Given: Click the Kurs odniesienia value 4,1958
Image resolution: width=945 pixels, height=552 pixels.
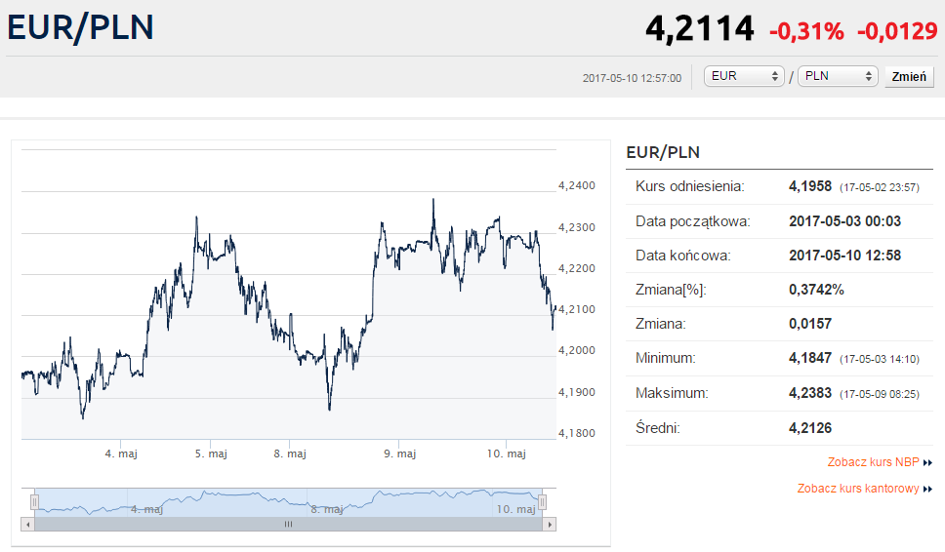Looking at the screenshot, I should (x=810, y=186).
